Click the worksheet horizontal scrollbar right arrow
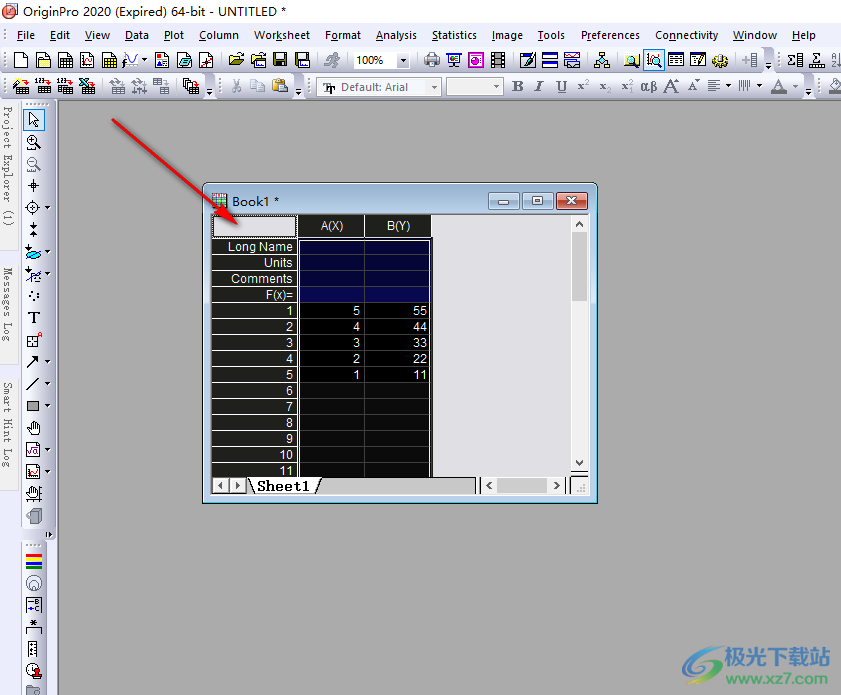Image resolution: width=841 pixels, height=695 pixels. tap(556, 486)
